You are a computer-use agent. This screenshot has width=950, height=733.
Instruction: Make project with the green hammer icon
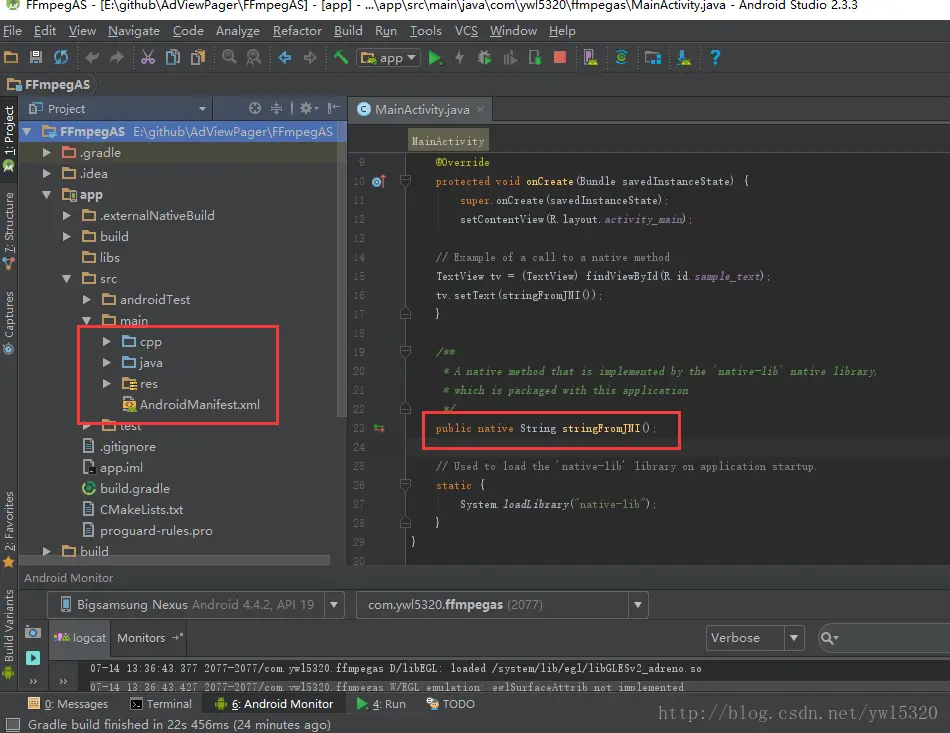(x=340, y=58)
